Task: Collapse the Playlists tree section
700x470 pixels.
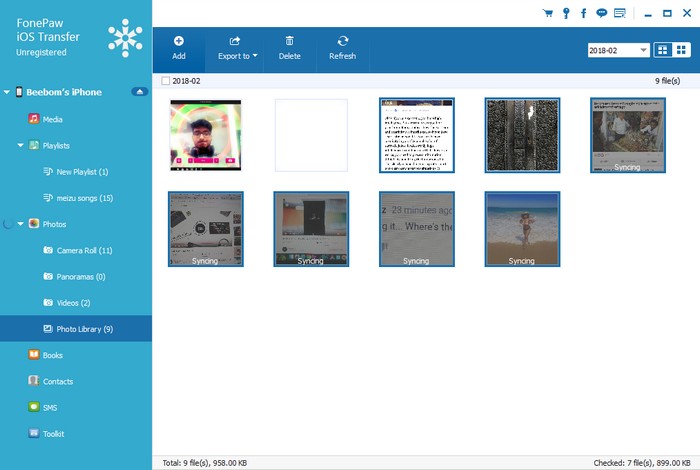Action: [20, 145]
